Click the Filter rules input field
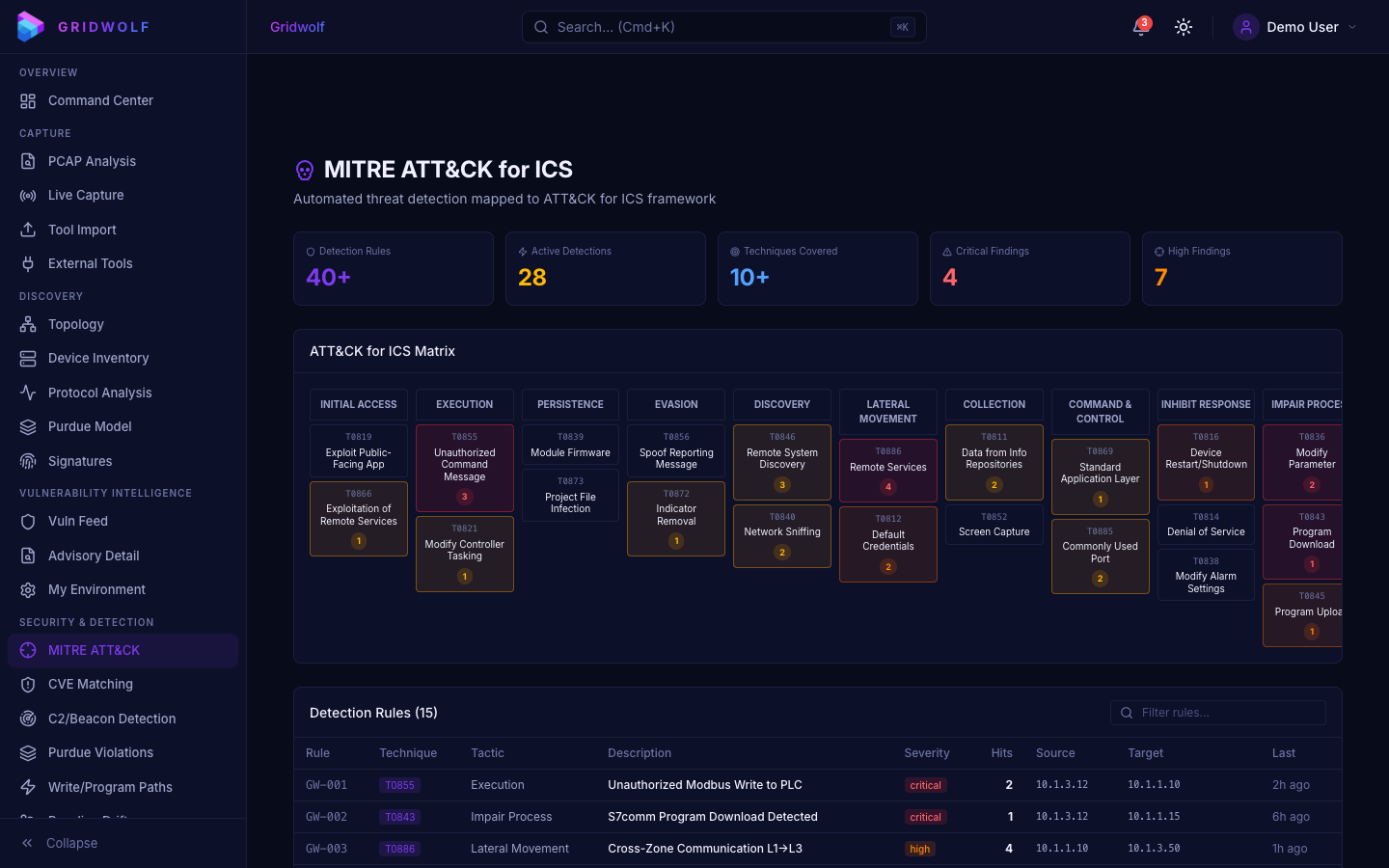1389x868 pixels. click(1217, 713)
